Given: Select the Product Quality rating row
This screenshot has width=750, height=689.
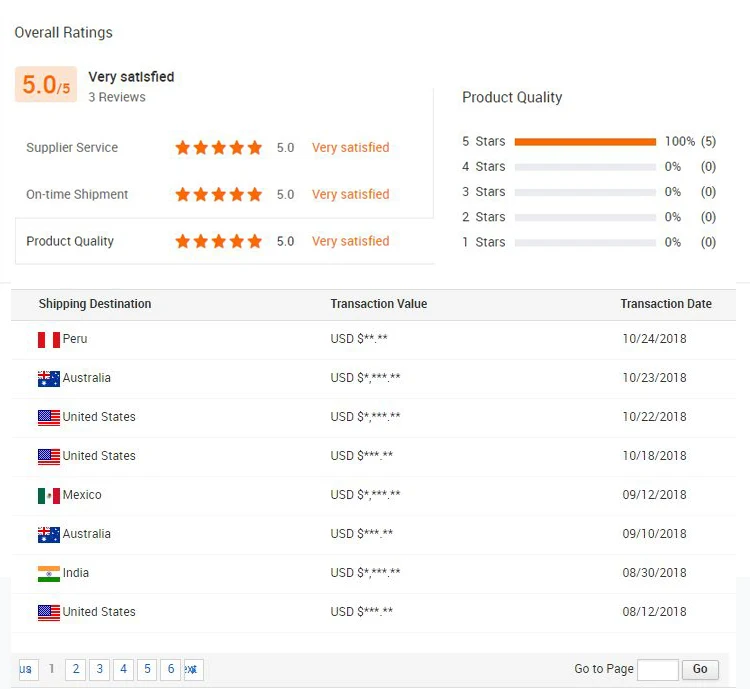Looking at the screenshot, I should (x=224, y=241).
